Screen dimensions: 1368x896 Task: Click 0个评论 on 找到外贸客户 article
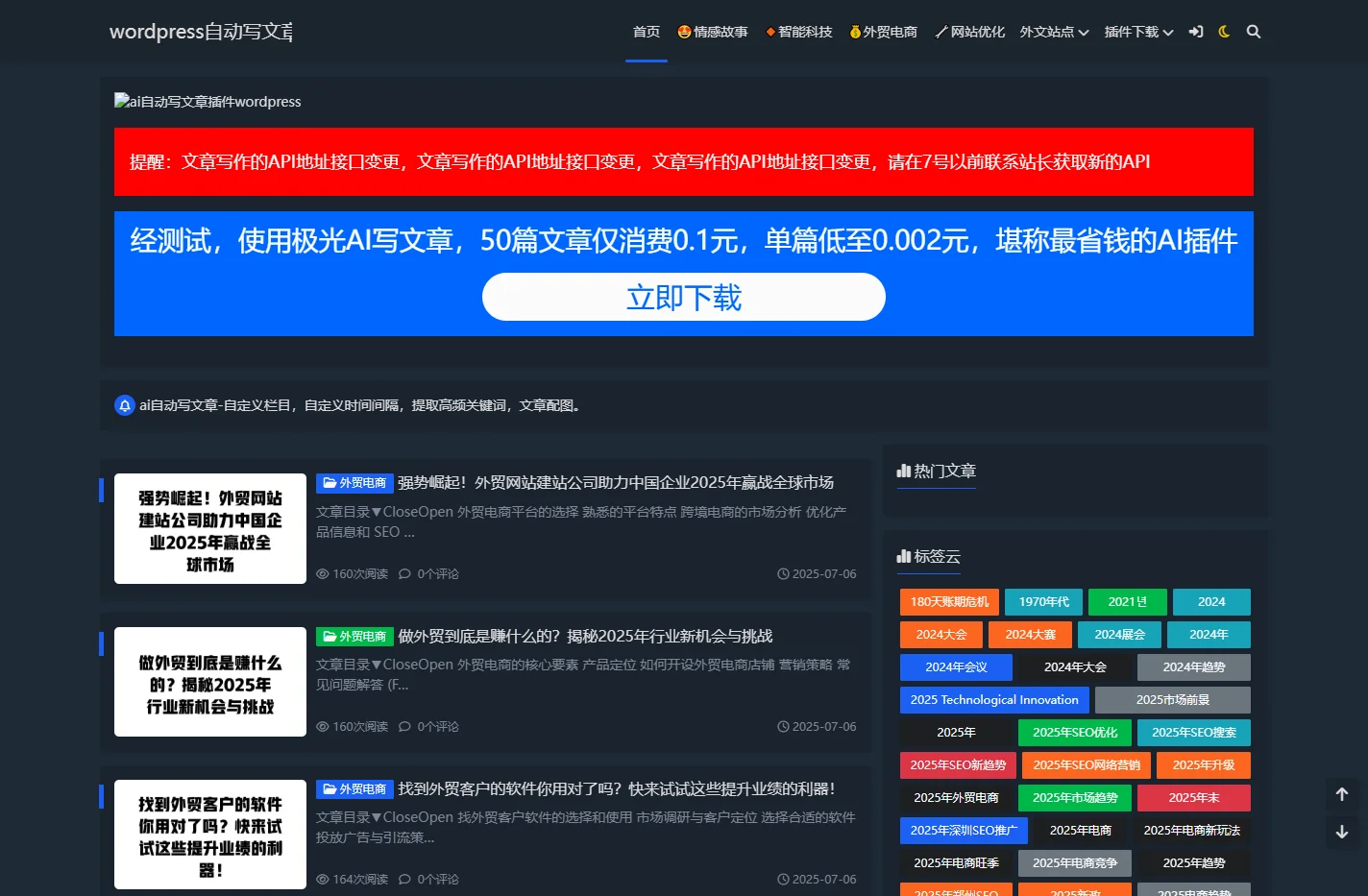pyautogui.click(x=428, y=880)
